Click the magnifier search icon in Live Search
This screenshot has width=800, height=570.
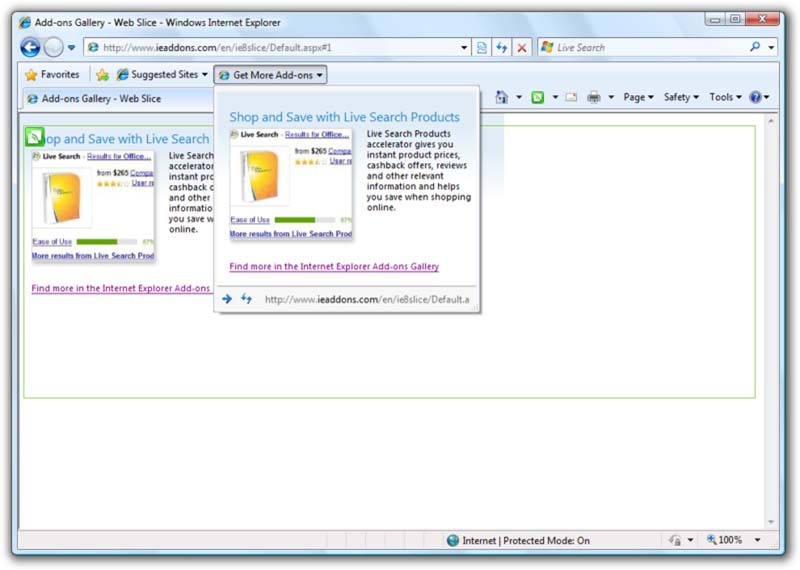pyautogui.click(x=755, y=47)
